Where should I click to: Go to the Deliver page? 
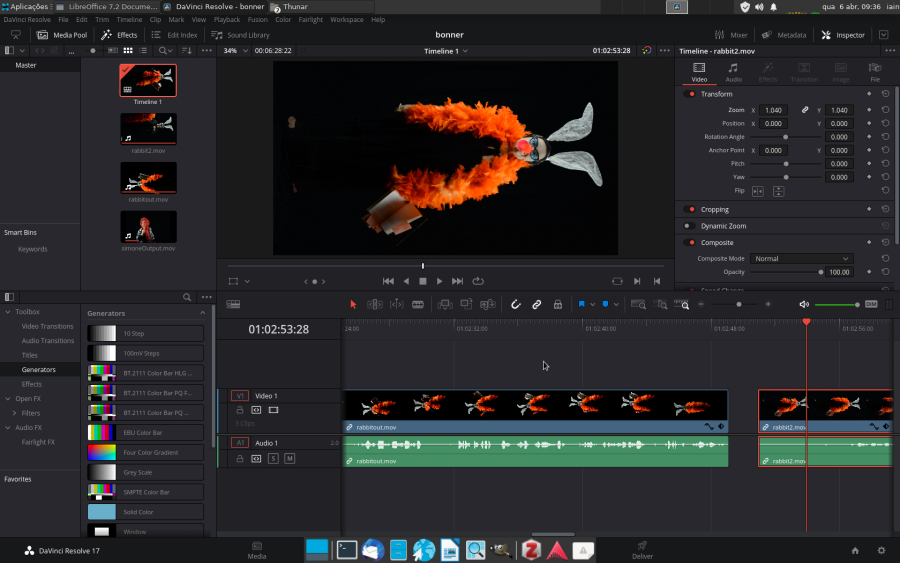point(642,550)
